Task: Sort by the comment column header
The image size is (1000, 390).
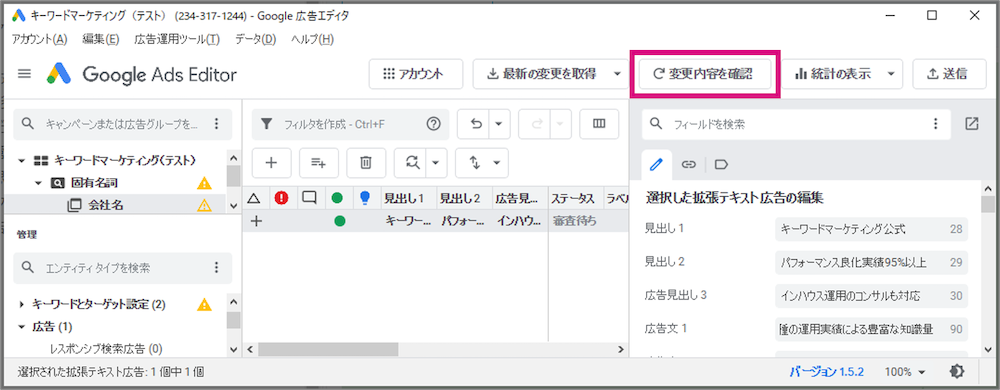Action: point(310,198)
